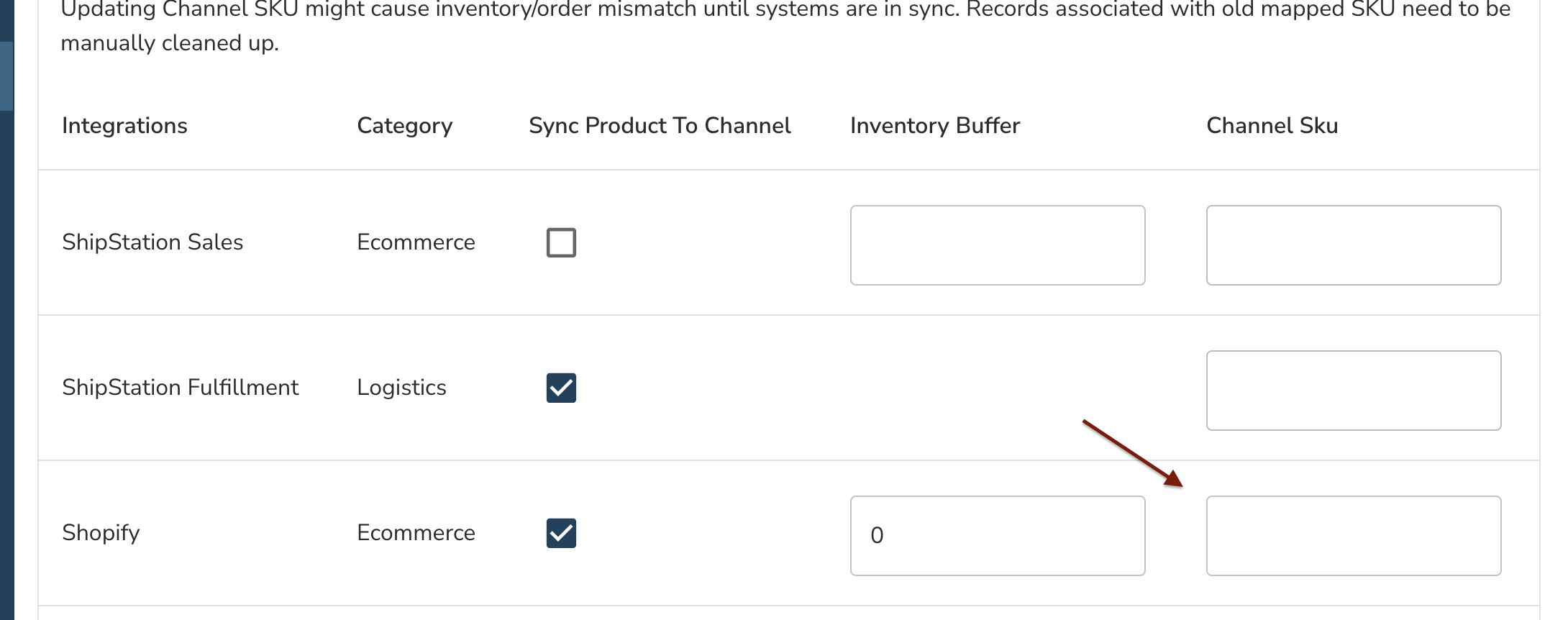1568x620 pixels.
Task: Click ShipStation Fulfillment Channel Sku input
Action: coord(1353,391)
